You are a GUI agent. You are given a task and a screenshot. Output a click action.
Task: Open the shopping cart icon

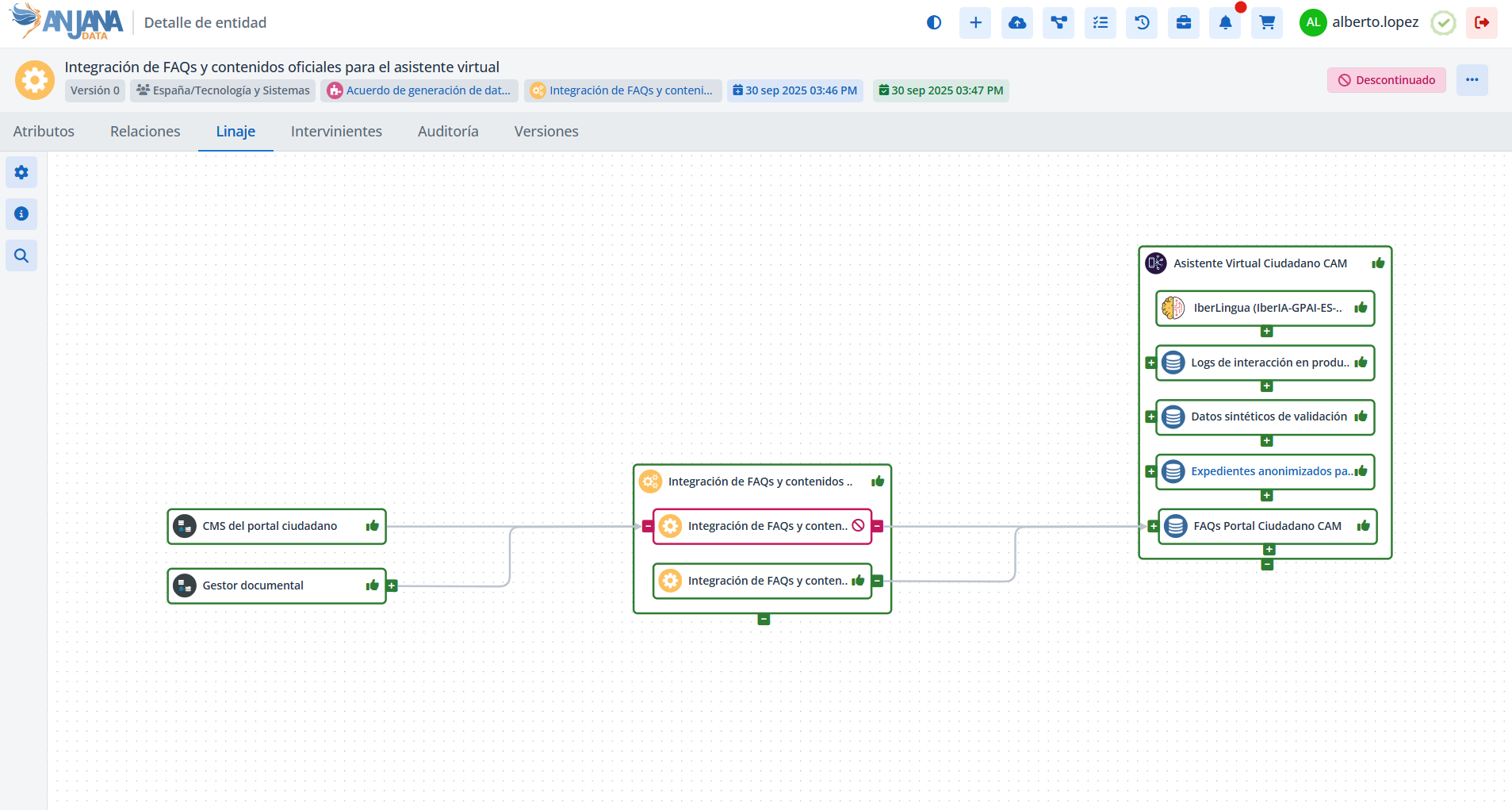1267,23
